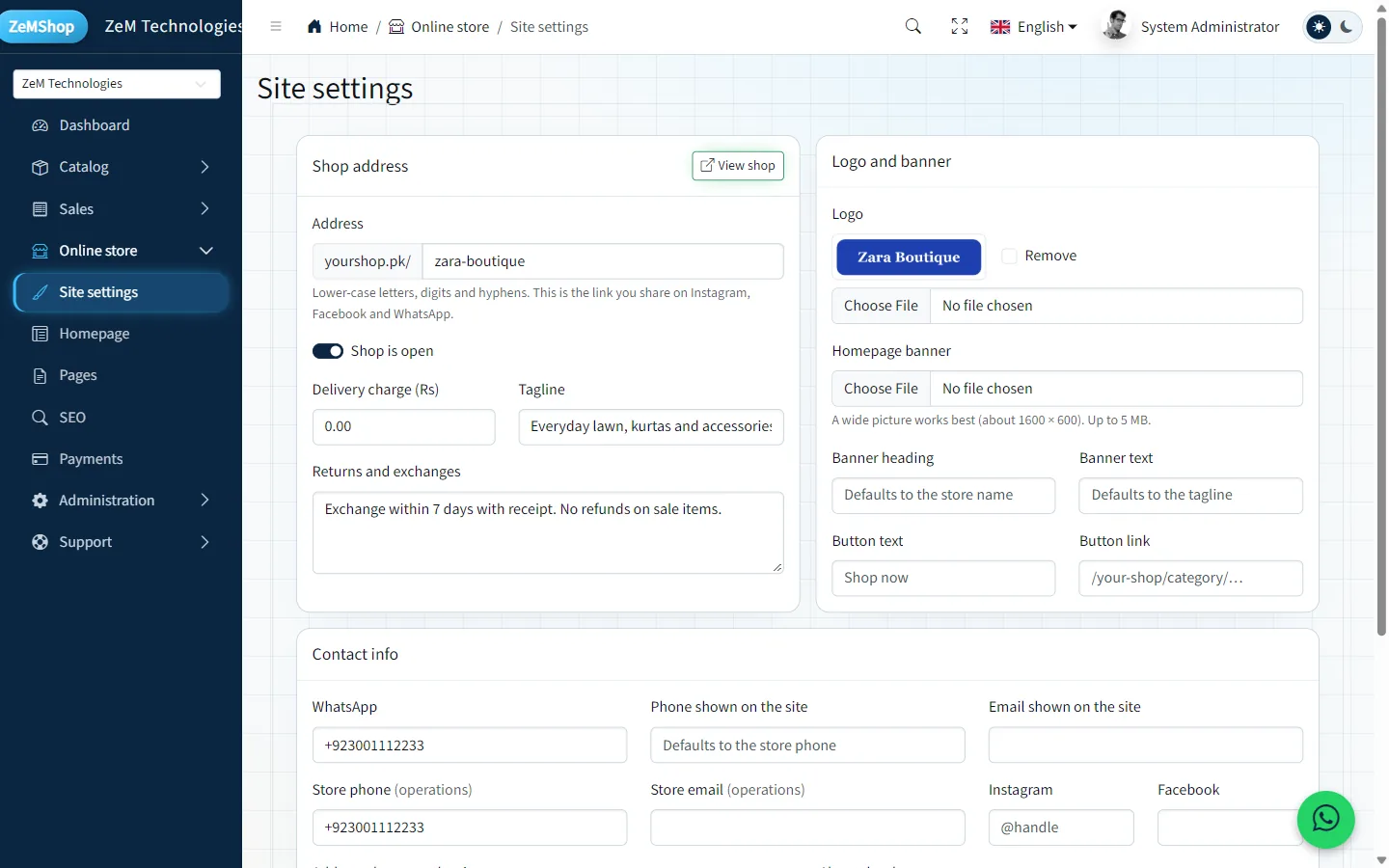Click the Home house icon in breadcrumb
Image resolution: width=1389 pixels, height=868 pixels.
point(314,27)
